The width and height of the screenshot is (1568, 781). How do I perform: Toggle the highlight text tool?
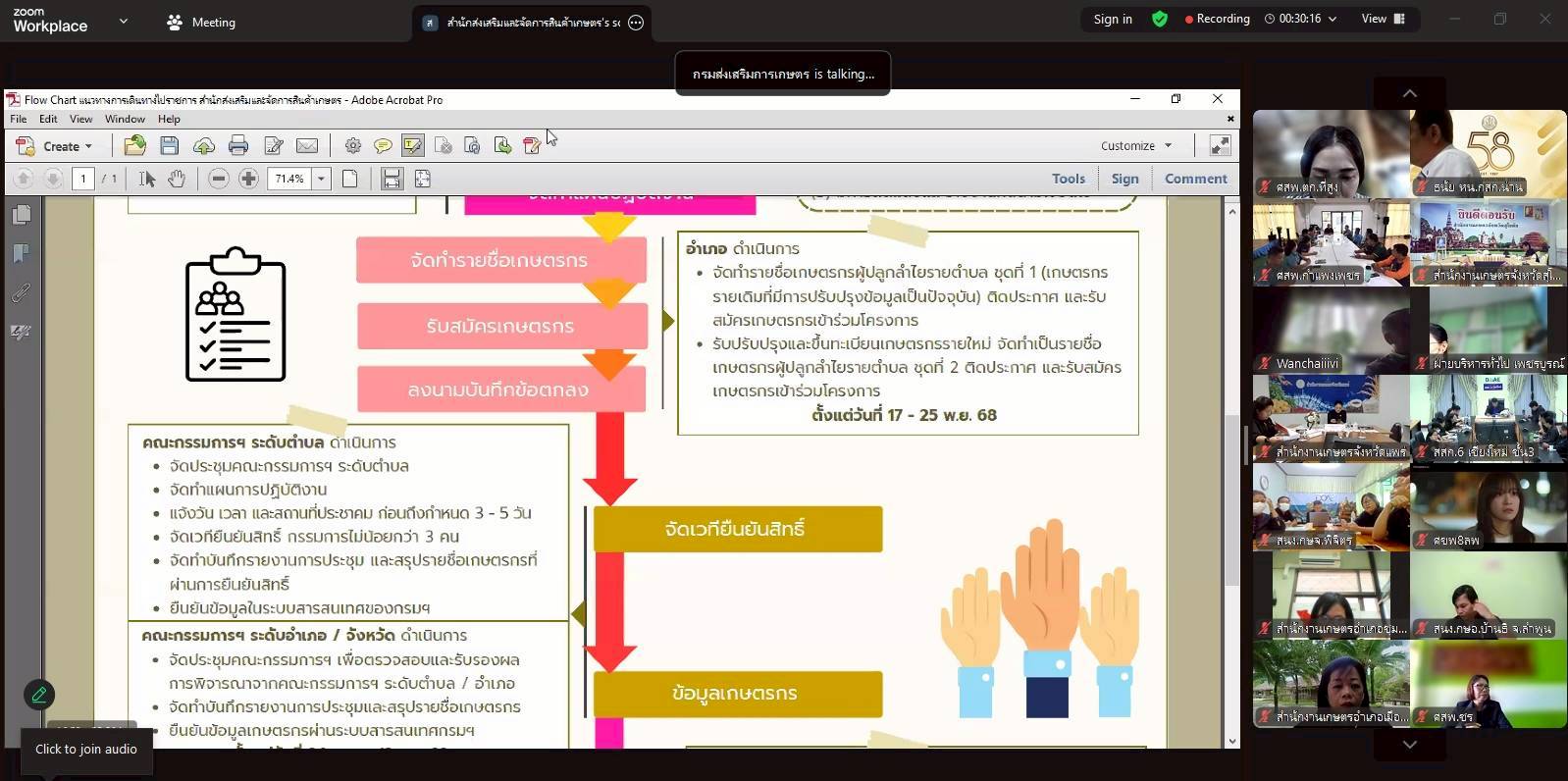click(x=413, y=146)
